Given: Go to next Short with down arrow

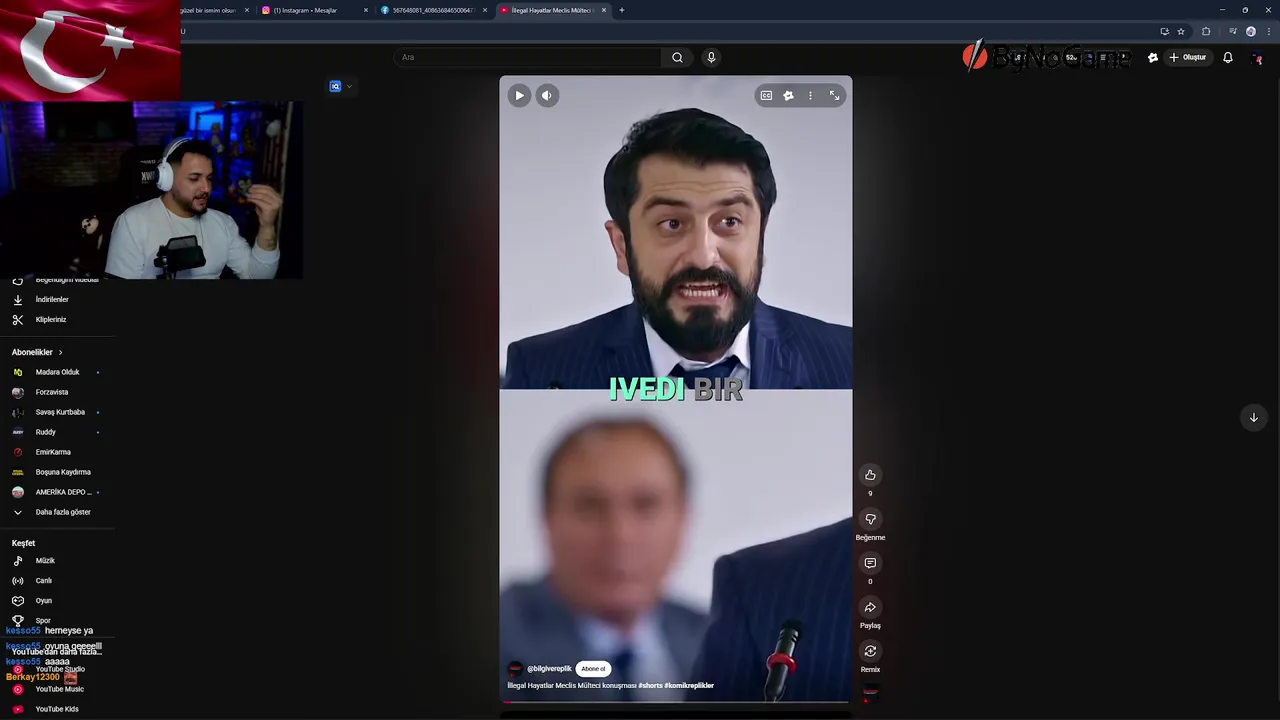Looking at the screenshot, I should point(1253,417).
